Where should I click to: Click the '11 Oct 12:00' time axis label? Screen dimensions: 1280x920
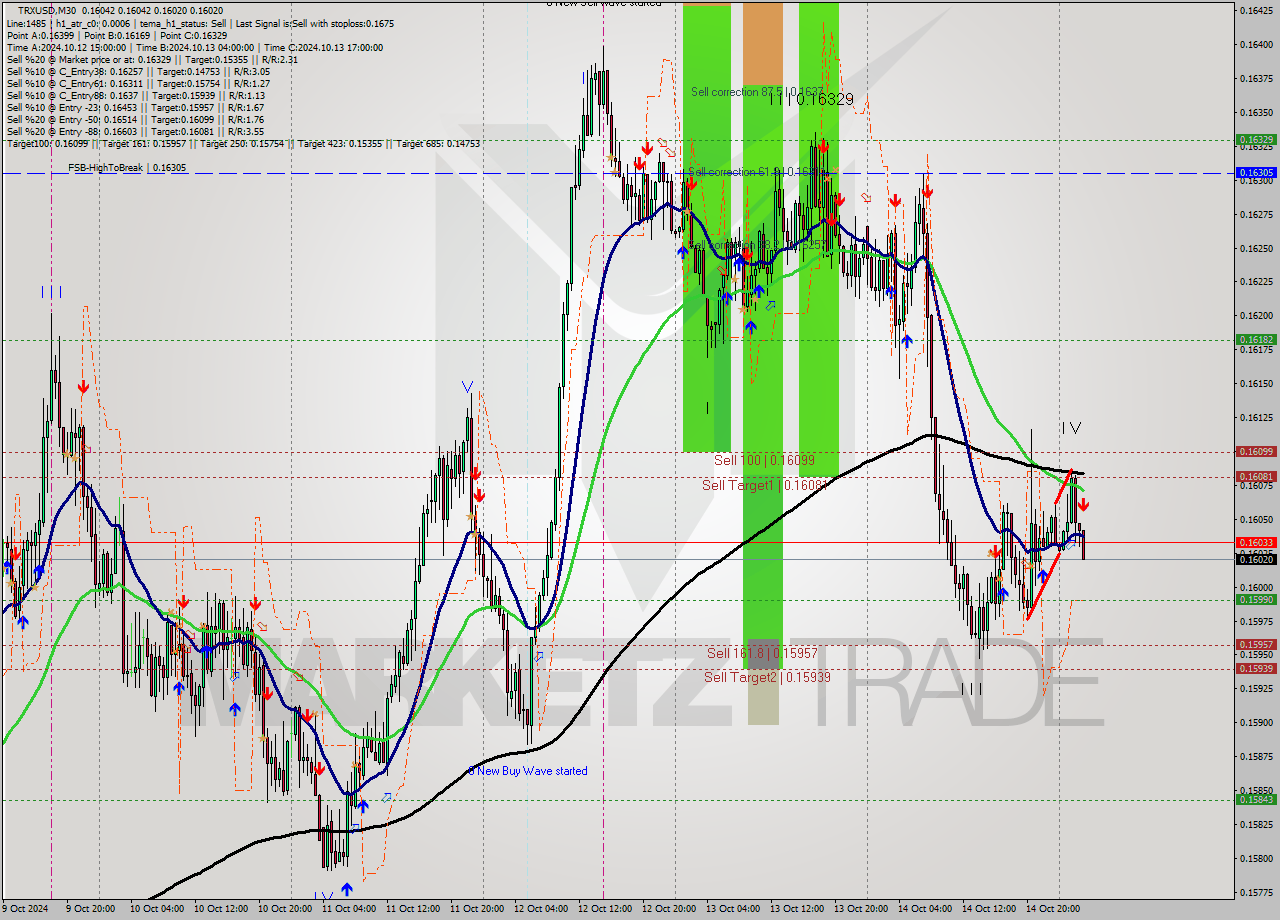point(413,910)
